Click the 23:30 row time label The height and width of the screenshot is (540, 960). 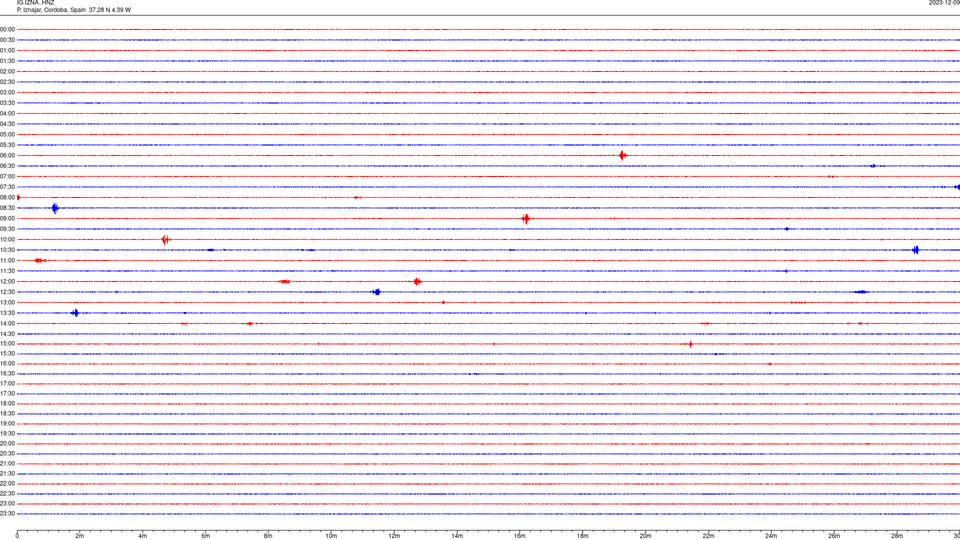[x=7, y=514]
